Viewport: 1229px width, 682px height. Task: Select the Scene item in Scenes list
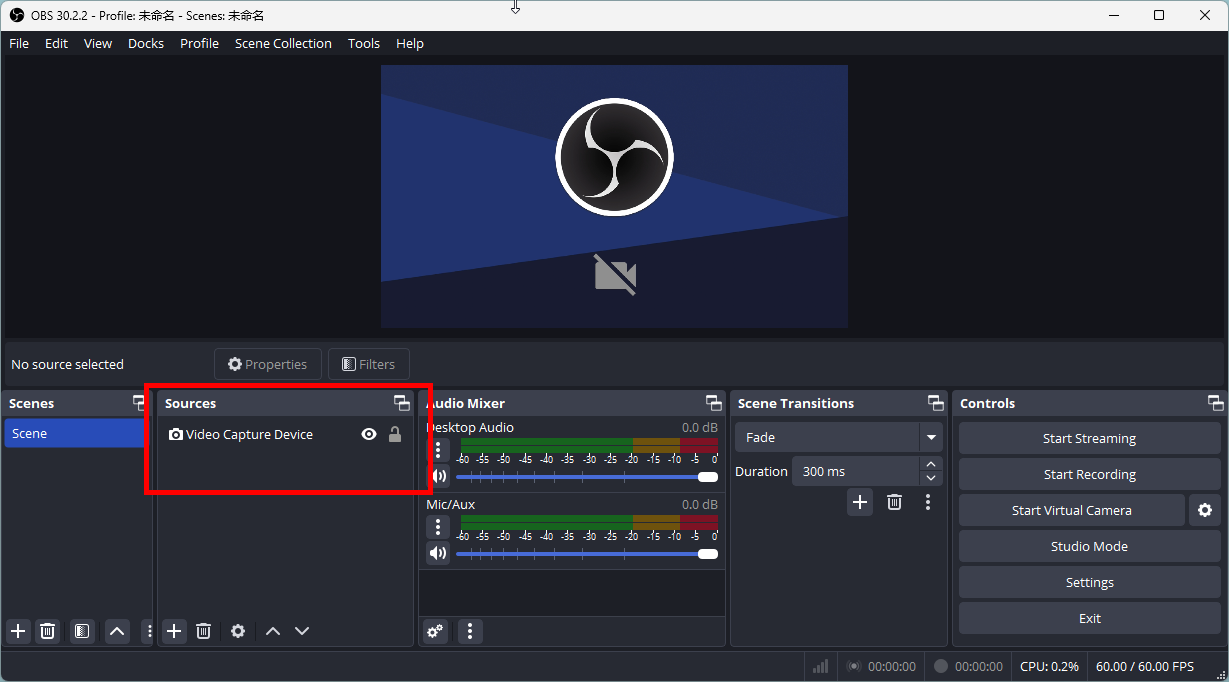75,433
